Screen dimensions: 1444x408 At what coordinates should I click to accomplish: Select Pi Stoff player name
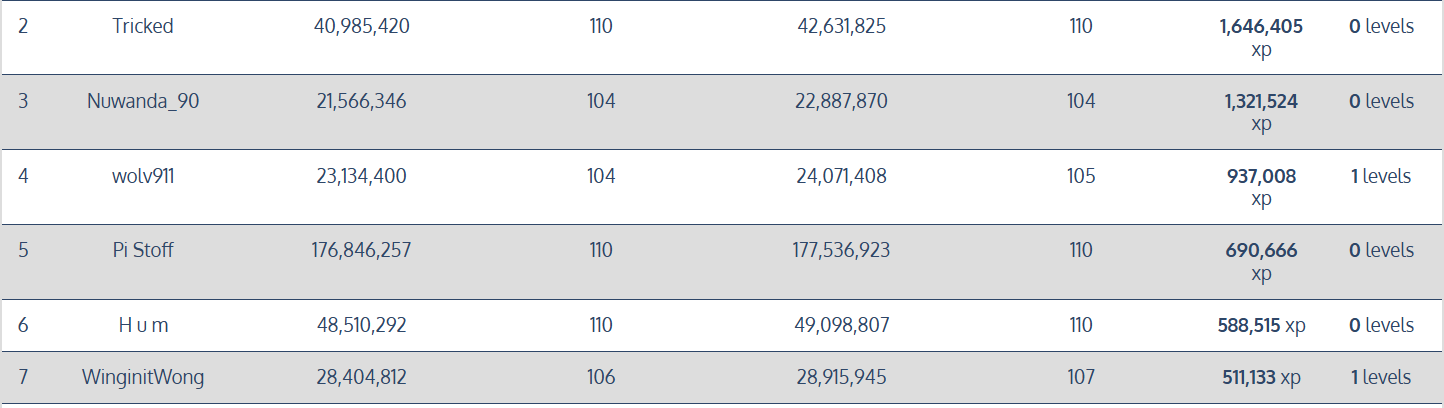[x=142, y=251]
